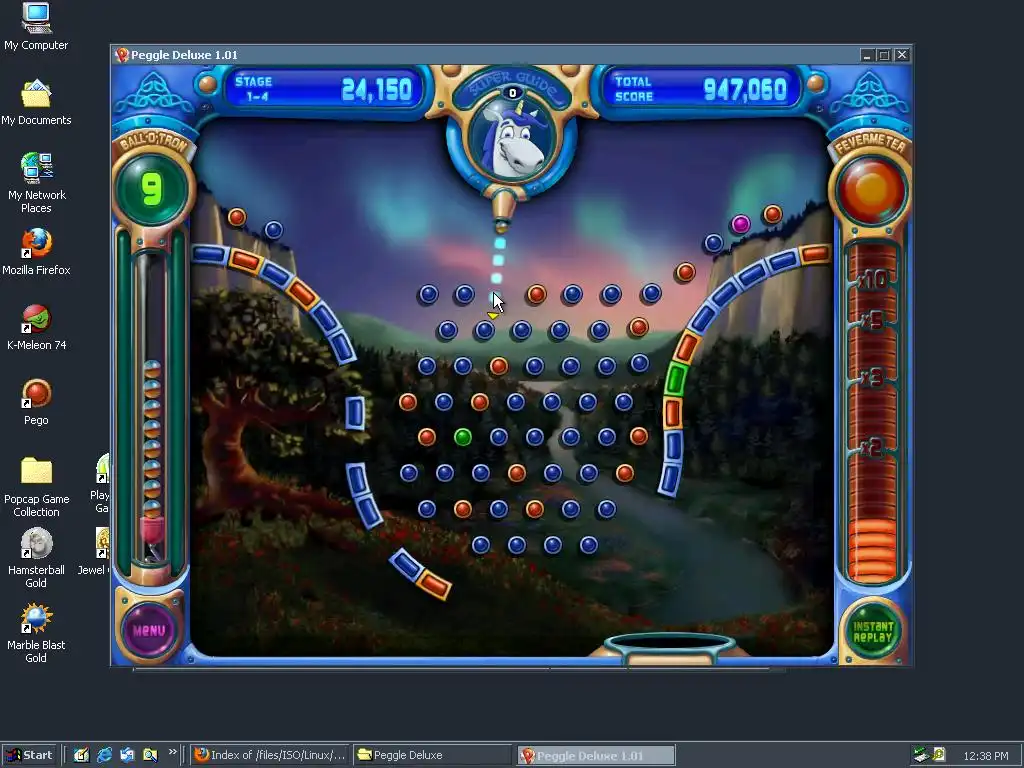Open My Documents desktop icon
This screenshot has width=1024, height=768.
(x=36, y=103)
